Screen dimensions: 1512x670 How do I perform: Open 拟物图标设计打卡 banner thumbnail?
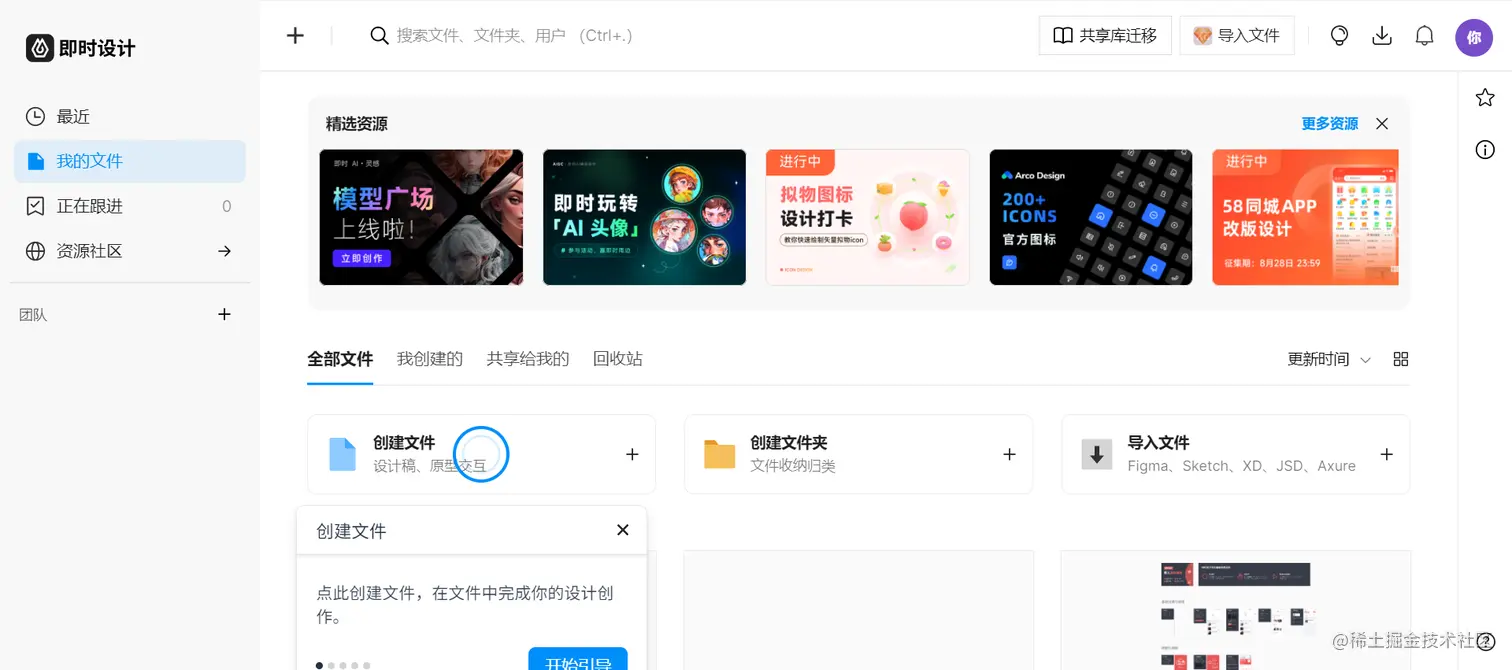click(x=868, y=217)
